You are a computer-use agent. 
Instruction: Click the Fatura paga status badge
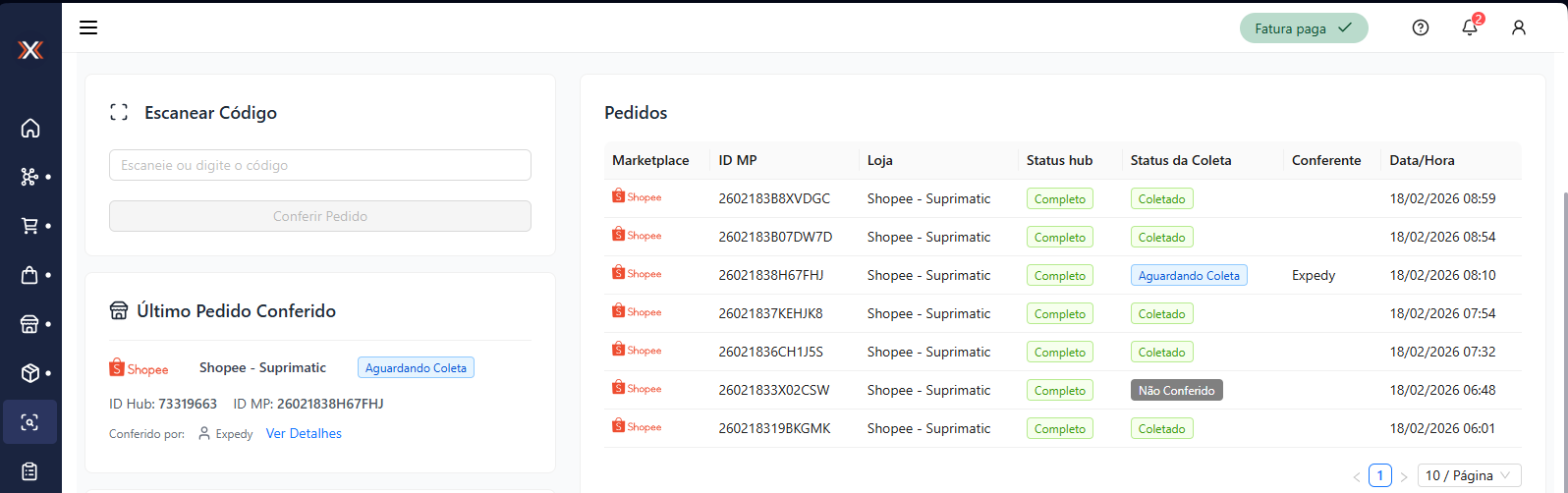click(1303, 28)
